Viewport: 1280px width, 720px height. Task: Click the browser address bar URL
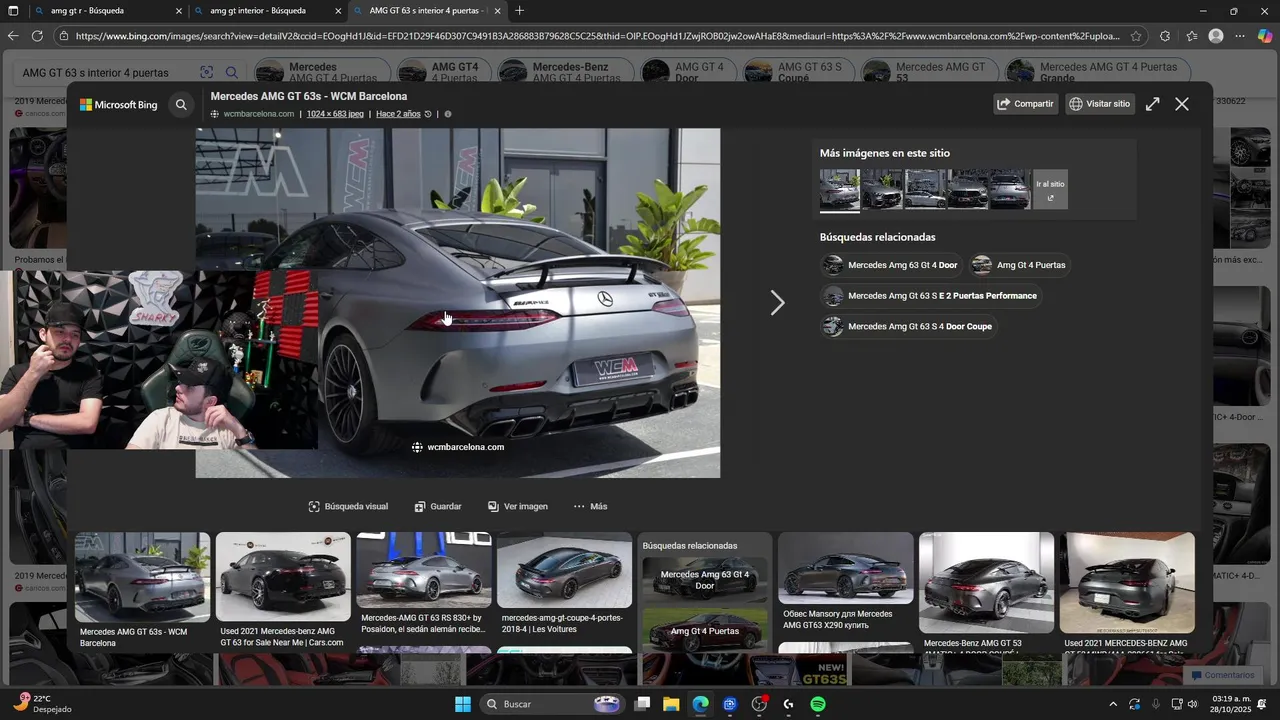tap(597, 36)
